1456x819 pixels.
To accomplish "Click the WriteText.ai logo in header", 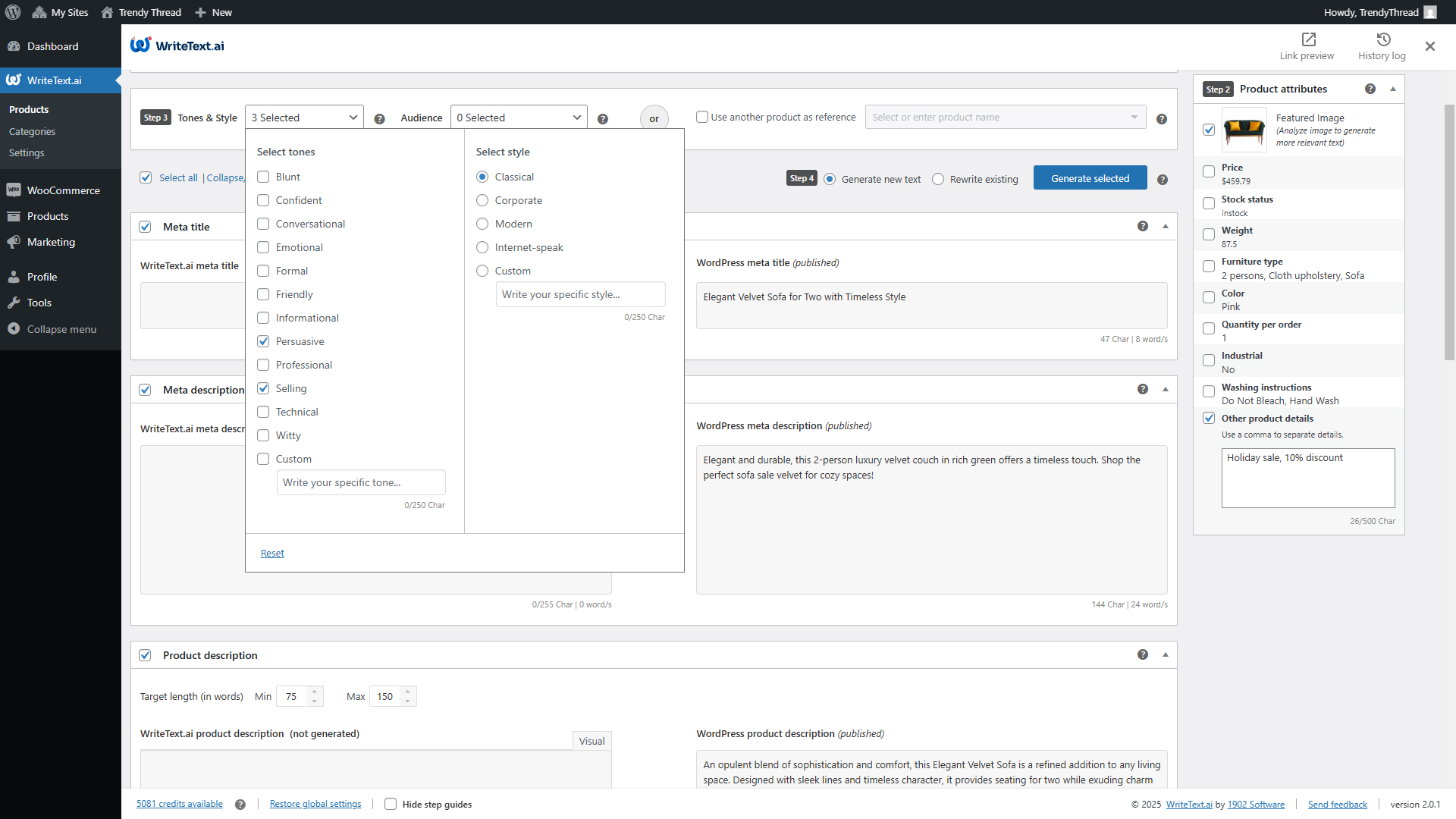I will click(177, 45).
